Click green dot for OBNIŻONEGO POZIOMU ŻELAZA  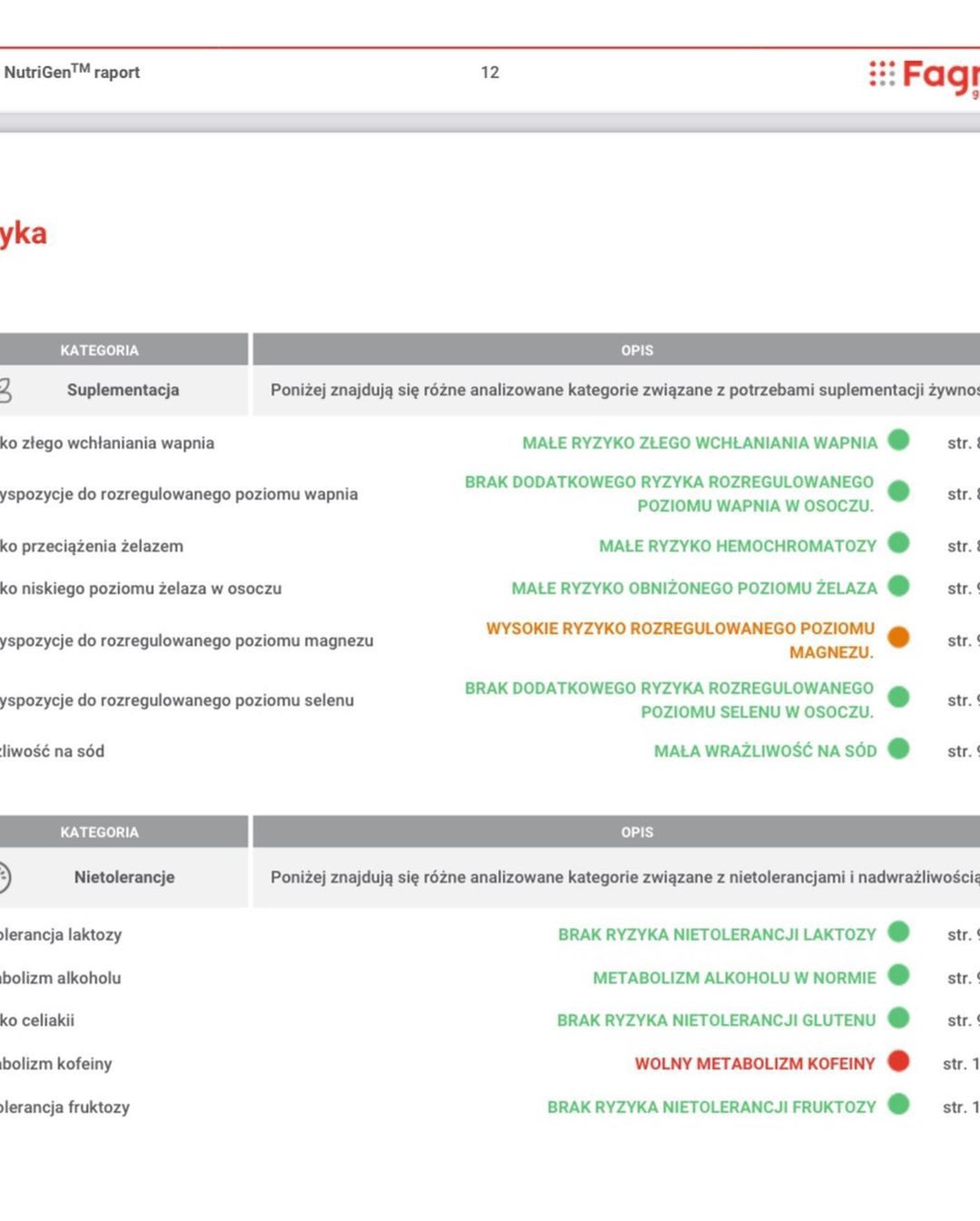tap(898, 586)
